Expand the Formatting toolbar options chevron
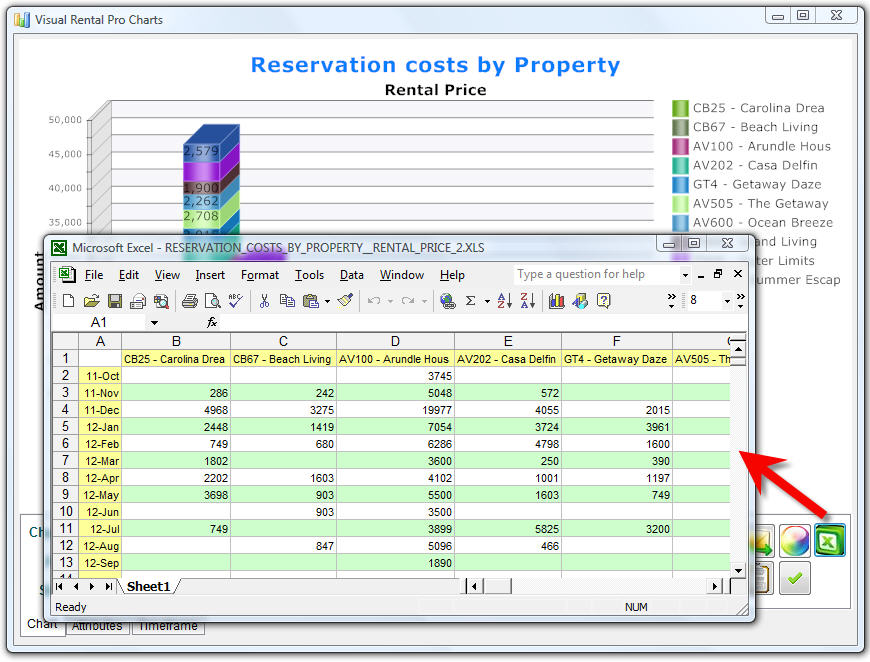Viewport: 870px width, 662px height. (x=740, y=300)
